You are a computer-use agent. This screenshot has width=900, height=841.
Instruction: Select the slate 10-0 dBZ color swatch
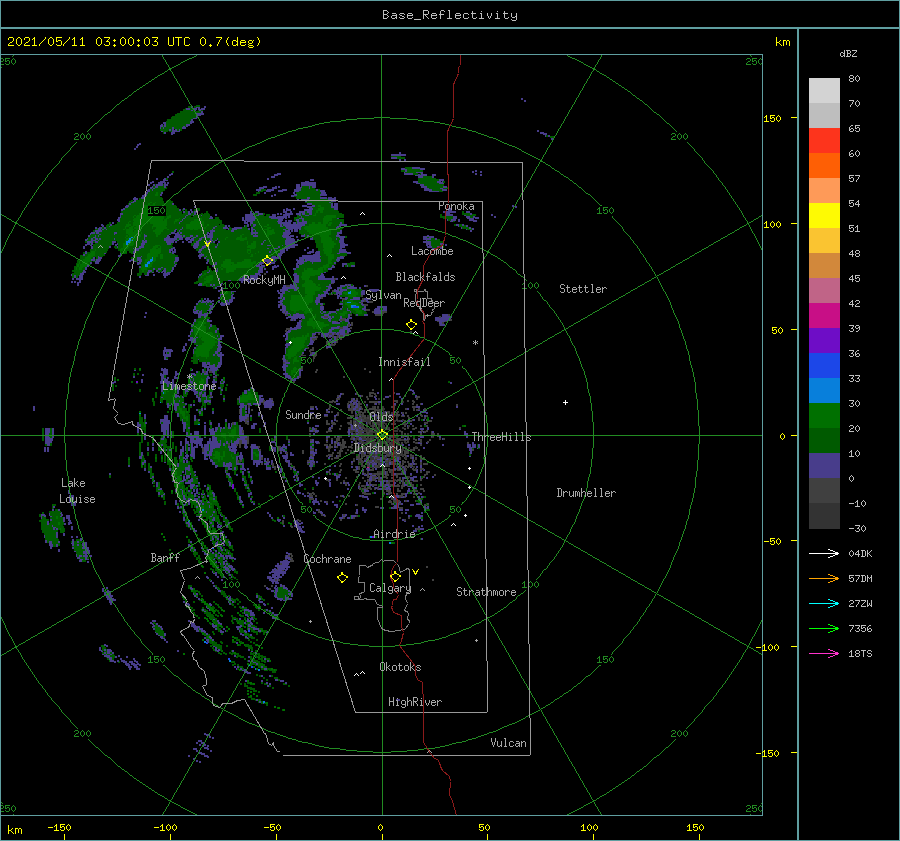(x=824, y=465)
